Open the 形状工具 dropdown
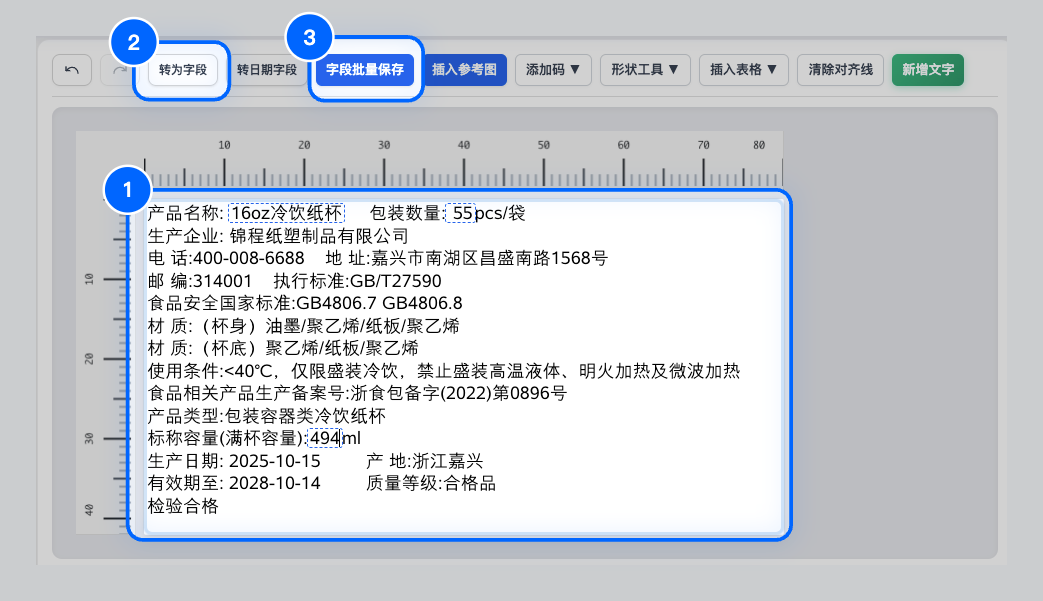 (645, 70)
